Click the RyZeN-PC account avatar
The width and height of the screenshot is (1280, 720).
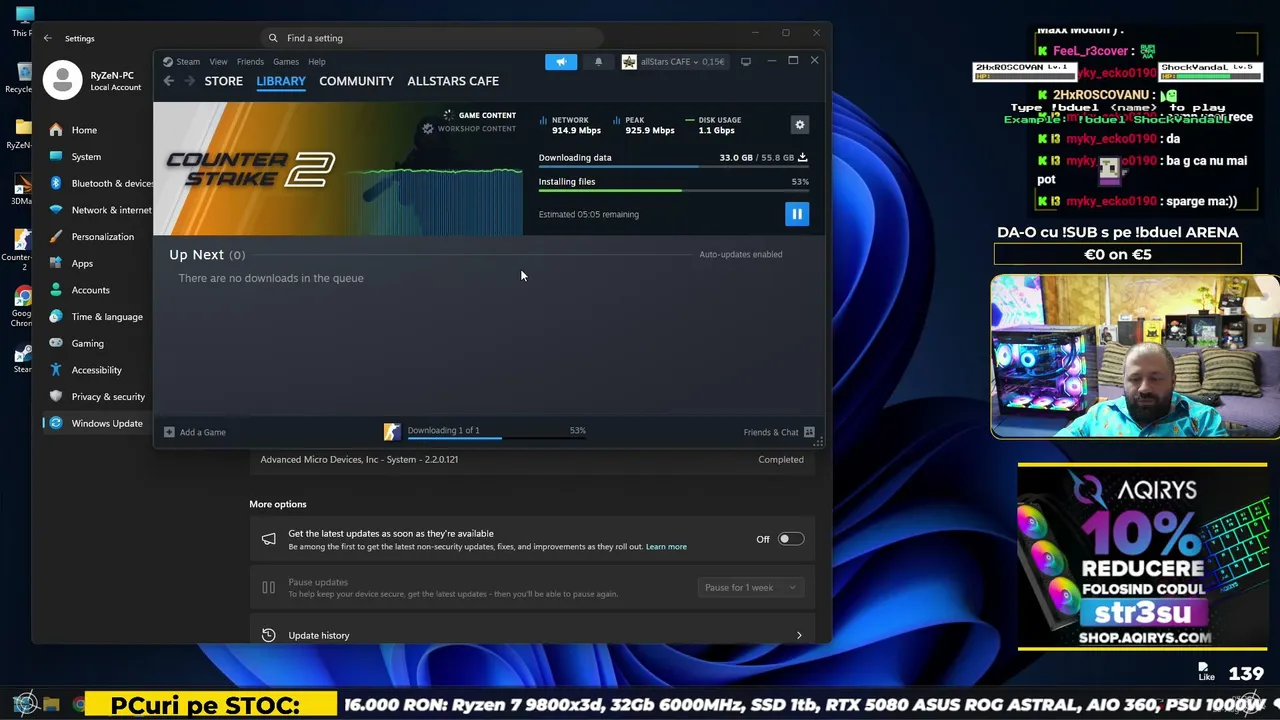tap(62, 81)
